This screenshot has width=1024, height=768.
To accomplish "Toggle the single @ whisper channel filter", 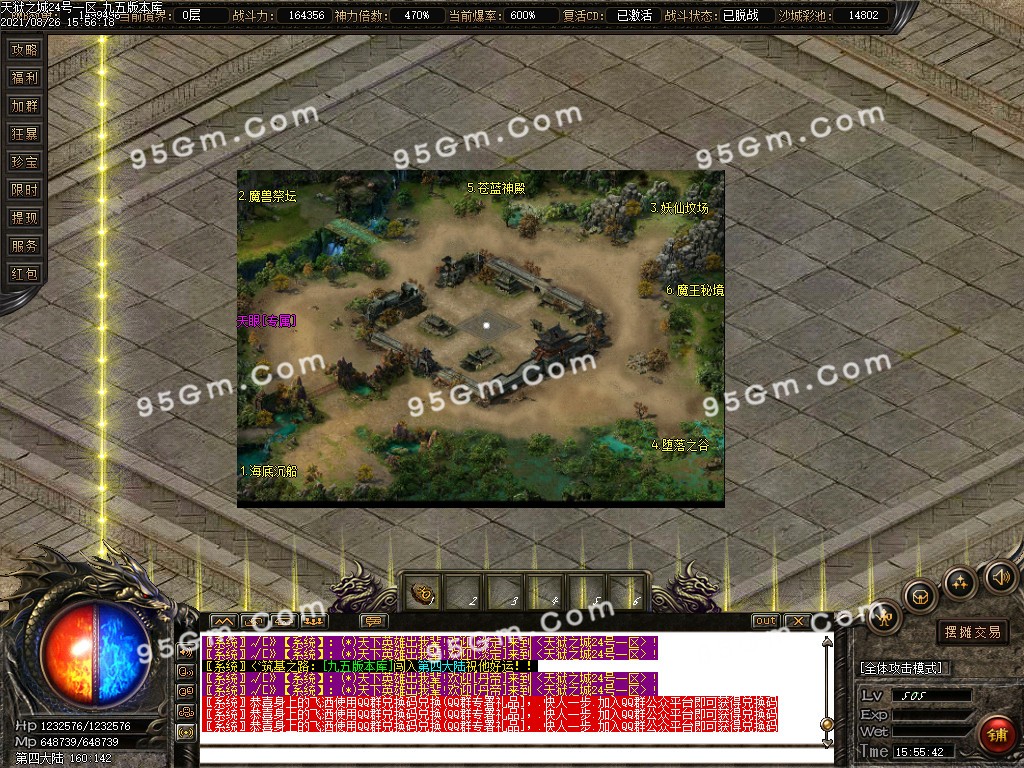I will pyautogui.click(x=186, y=671).
